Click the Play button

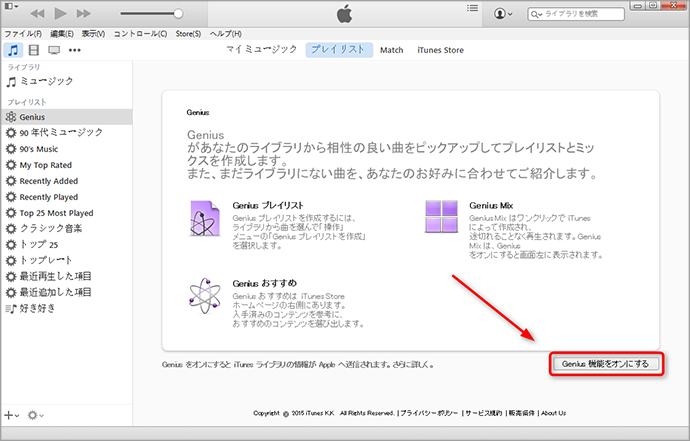coord(60,13)
